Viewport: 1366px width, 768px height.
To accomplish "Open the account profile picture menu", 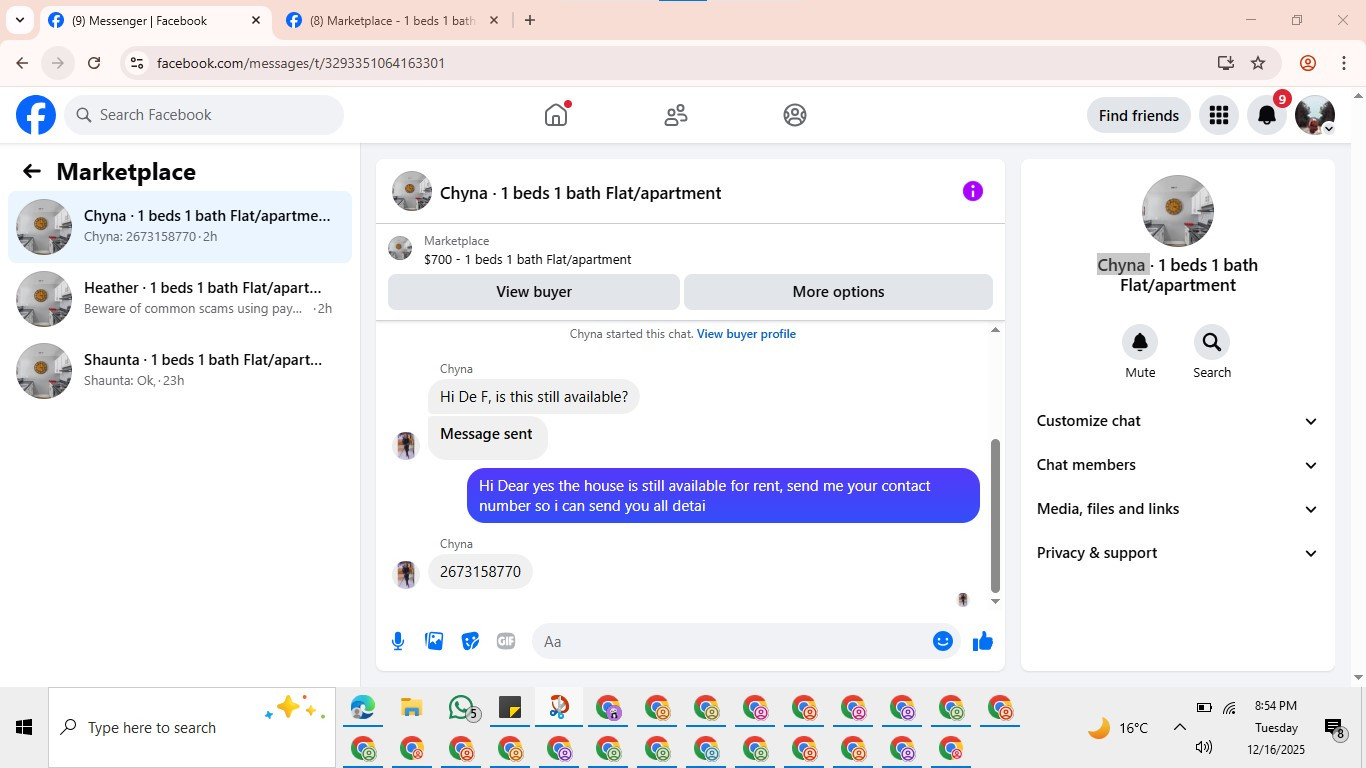I will click(x=1315, y=115).
